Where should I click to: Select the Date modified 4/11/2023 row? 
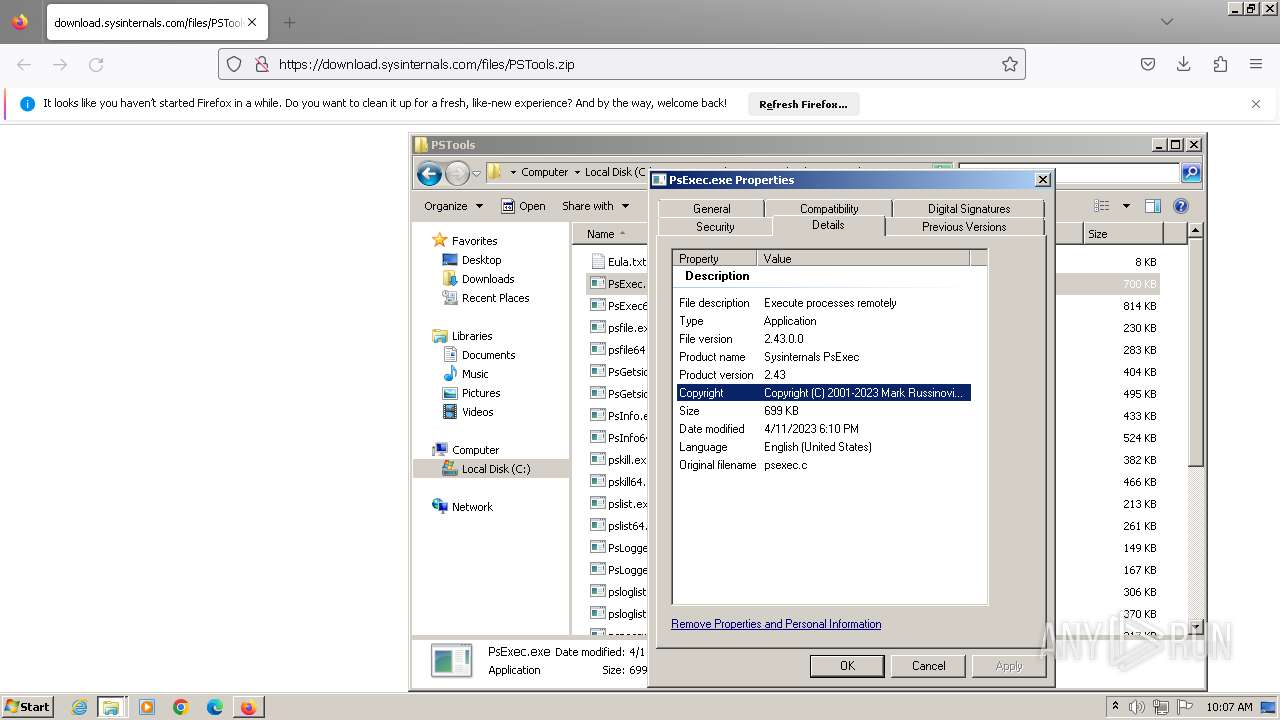tap(823, 429)
